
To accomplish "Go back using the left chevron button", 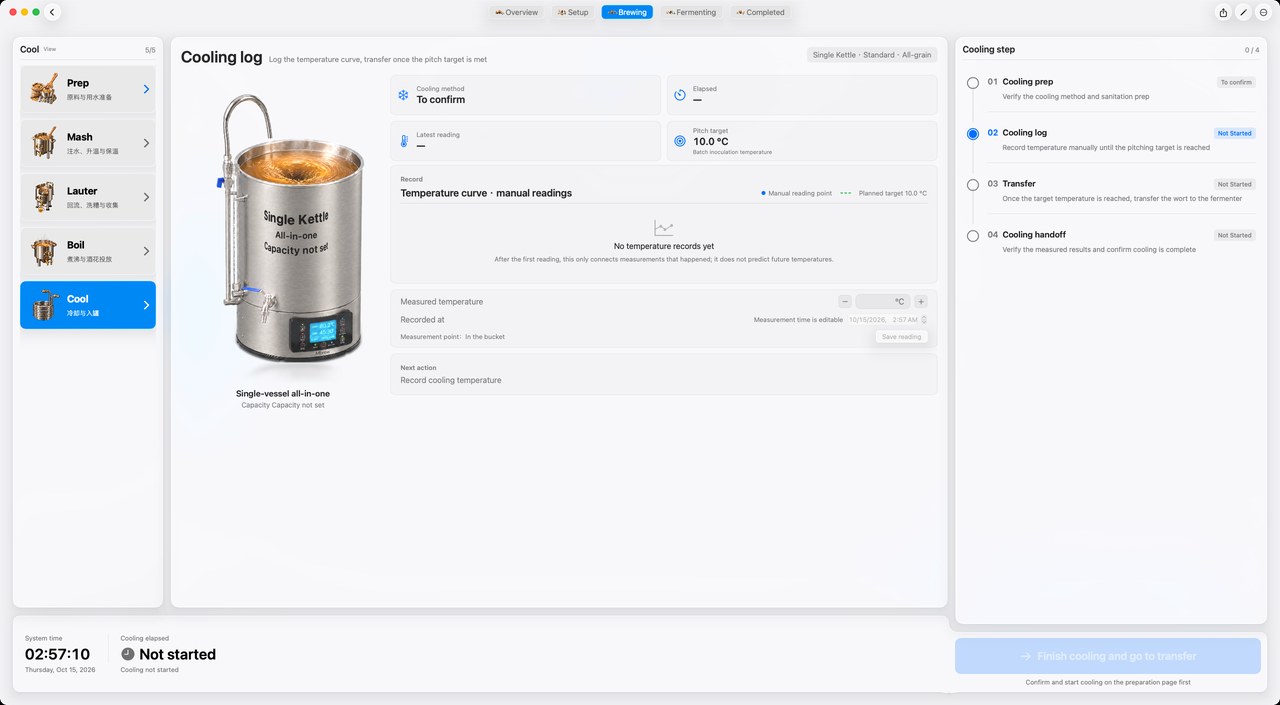I will 52,12.
